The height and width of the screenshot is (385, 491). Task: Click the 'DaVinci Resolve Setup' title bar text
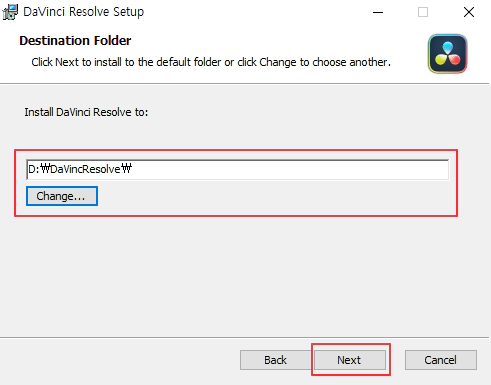click(84, 12)
